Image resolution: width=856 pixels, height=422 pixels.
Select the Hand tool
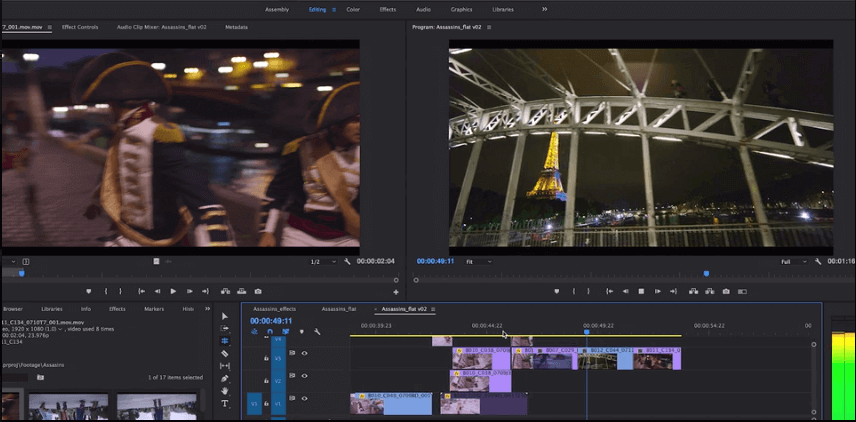(x=224, y=391)
